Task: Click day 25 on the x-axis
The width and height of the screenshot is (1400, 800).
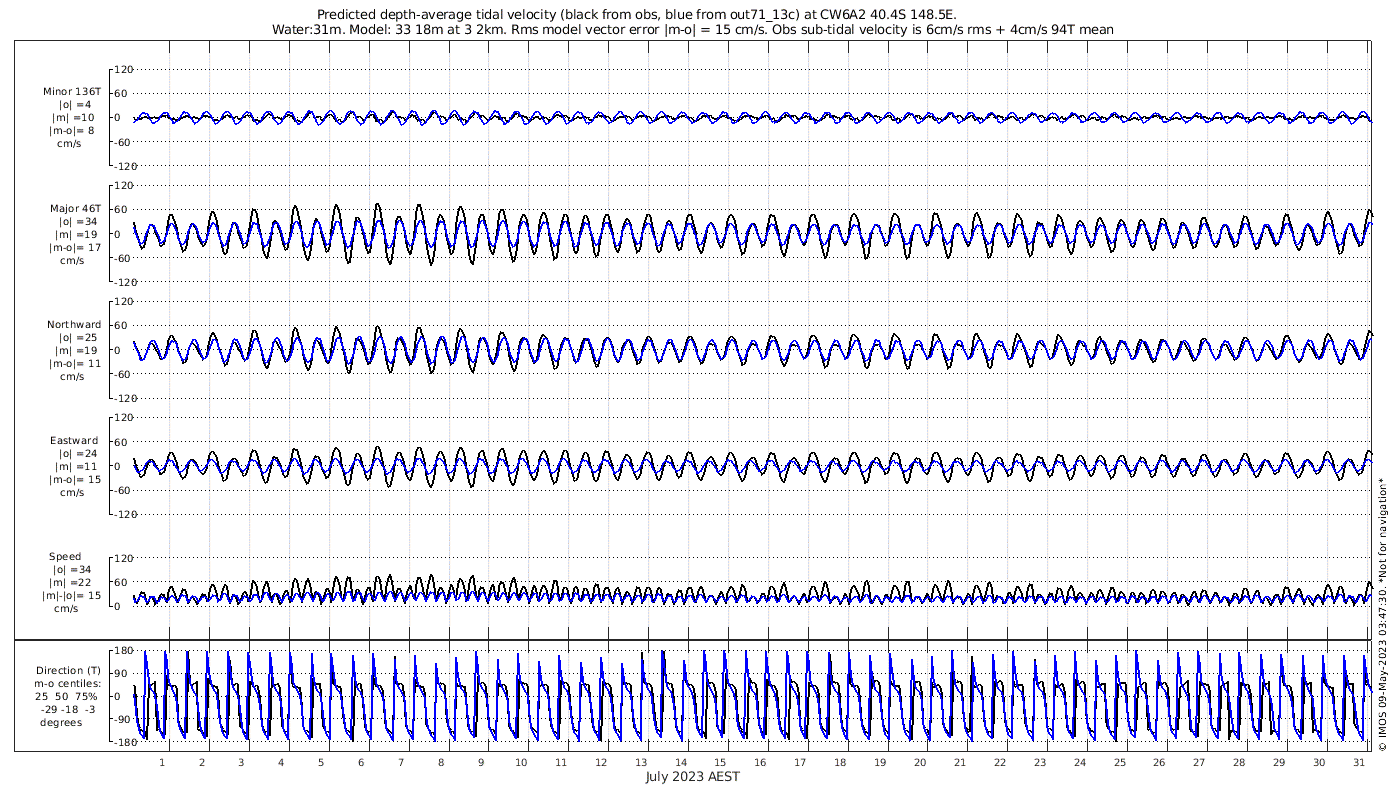Action: tap(1119, 762)
